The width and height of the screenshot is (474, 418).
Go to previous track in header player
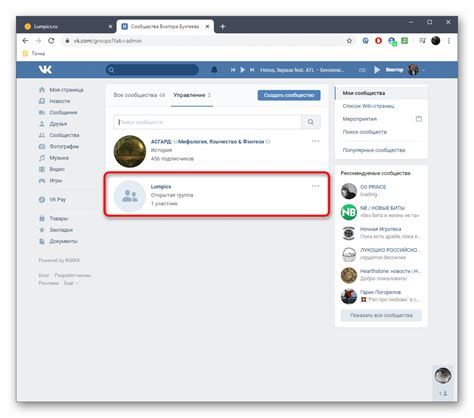point(233,70)
